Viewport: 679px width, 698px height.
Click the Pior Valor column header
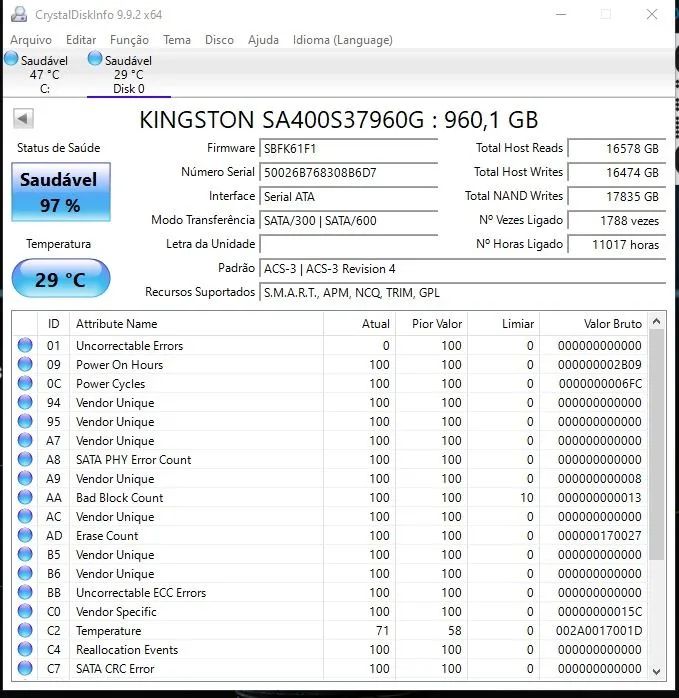tap(431, 324)
